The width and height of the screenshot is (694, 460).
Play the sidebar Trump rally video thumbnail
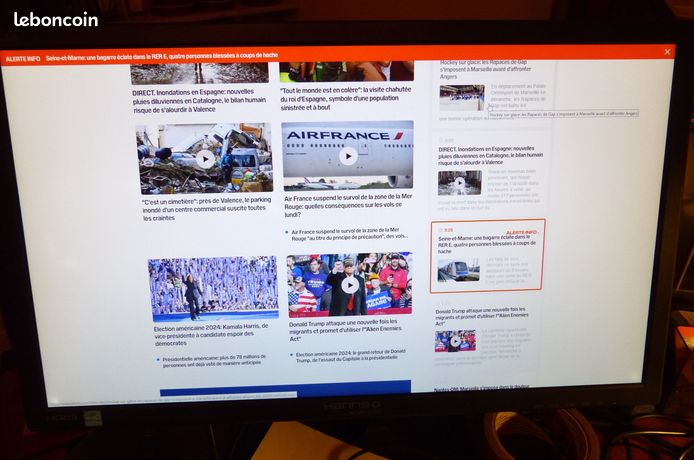click(455, 341)
